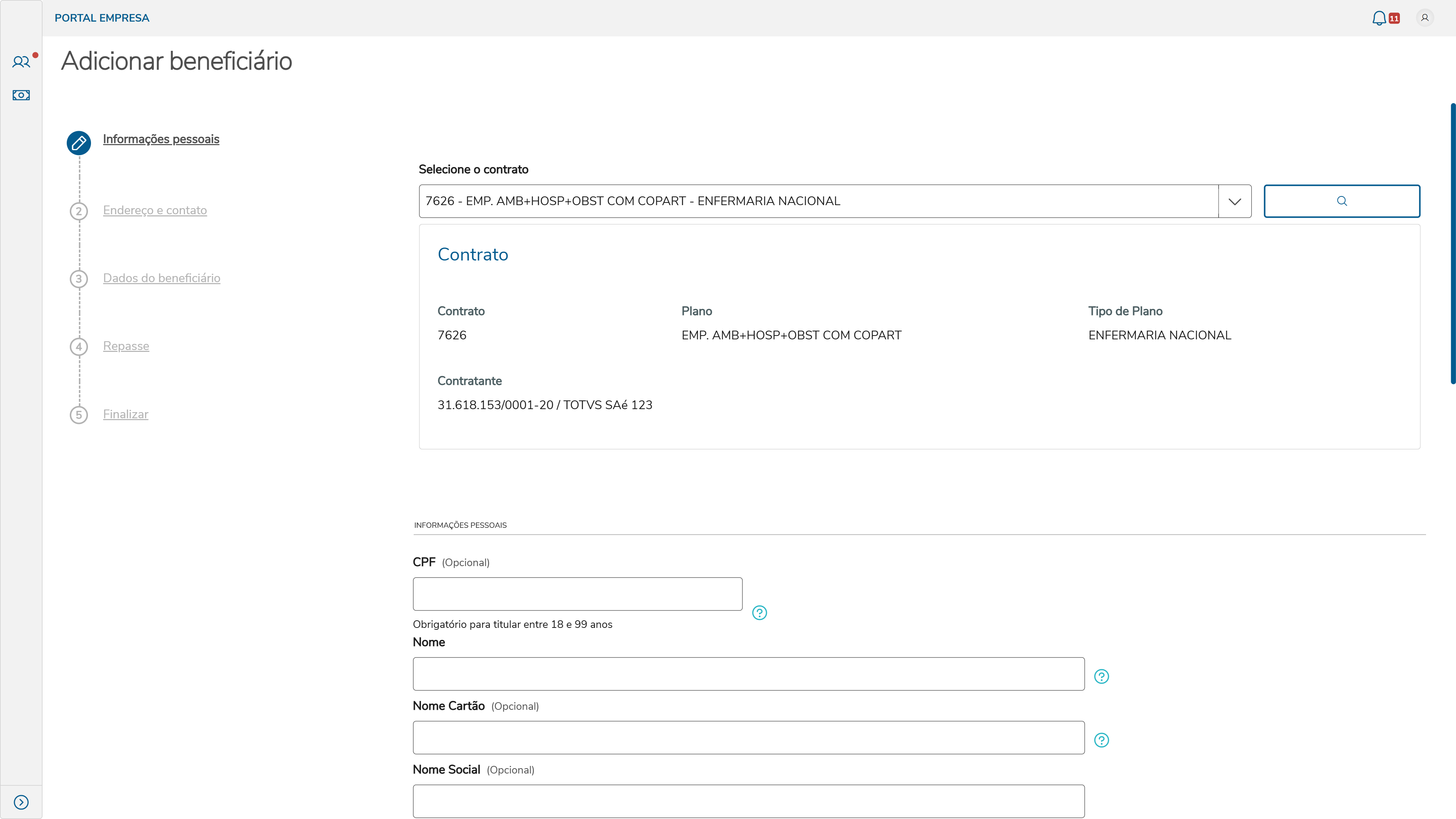1456x819 pixels.
Task: Go to the Dados do beneficiário step
Action: [162, 278]
